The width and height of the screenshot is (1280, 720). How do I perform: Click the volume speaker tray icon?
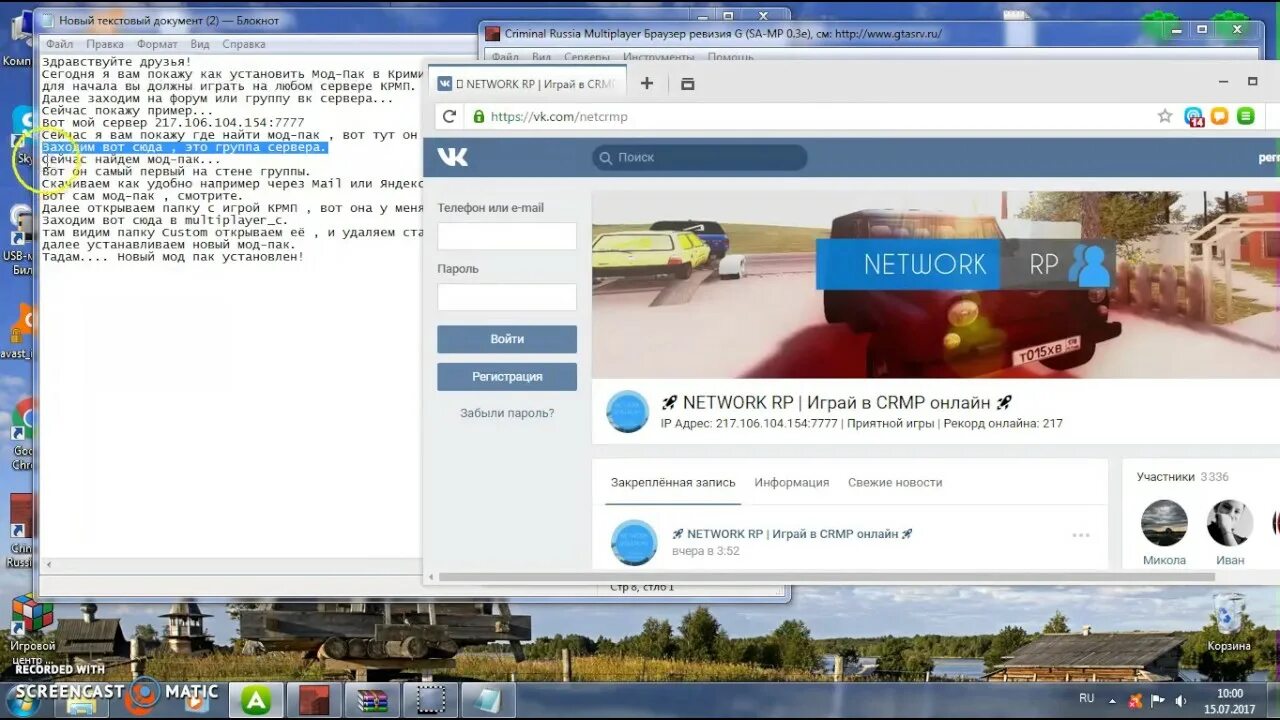point(1181,700)
